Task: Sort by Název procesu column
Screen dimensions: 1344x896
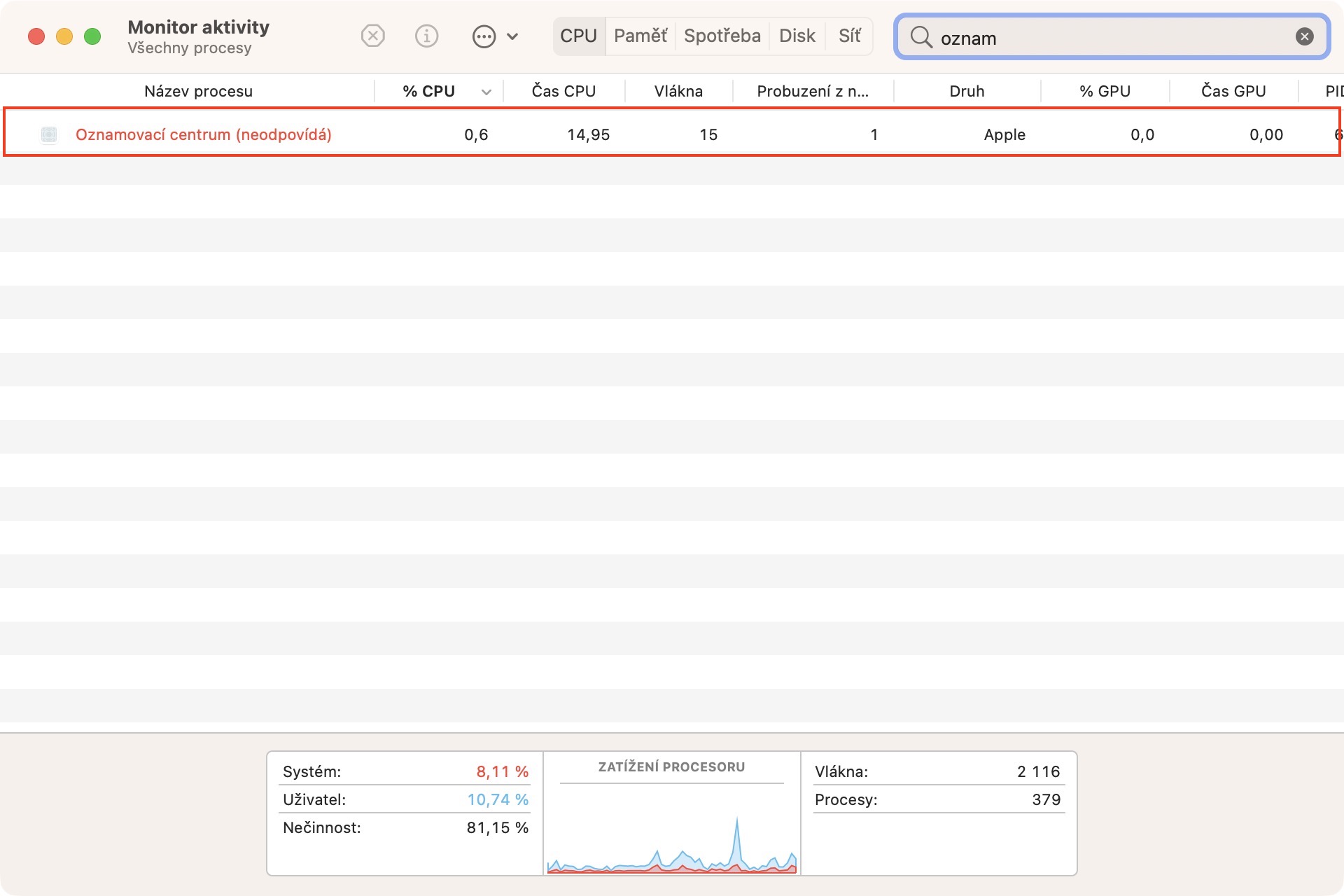Action: tap(198, 91)
